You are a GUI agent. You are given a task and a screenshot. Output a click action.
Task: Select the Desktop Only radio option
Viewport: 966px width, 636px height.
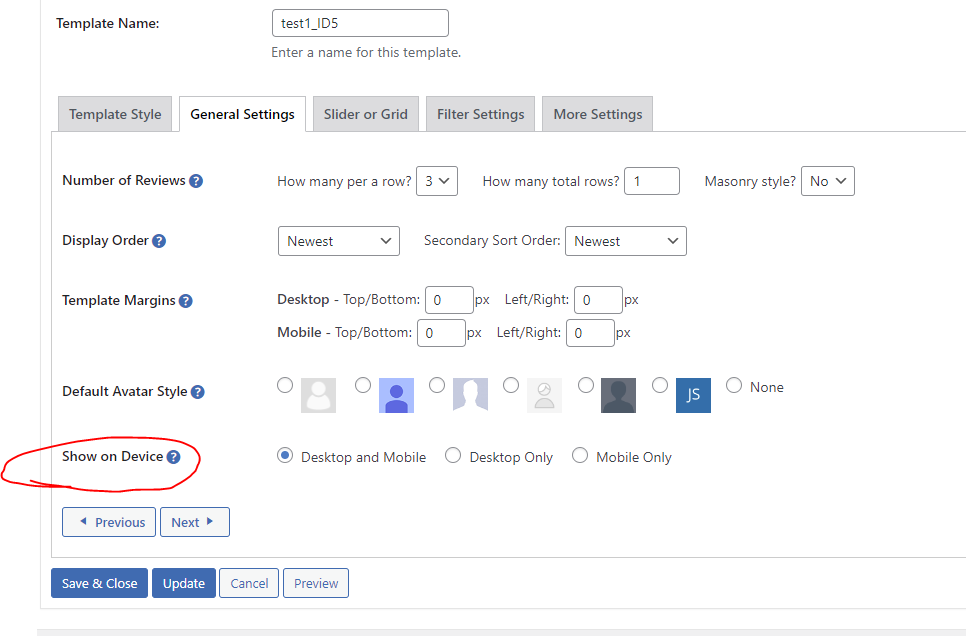[x=453, y=455]
